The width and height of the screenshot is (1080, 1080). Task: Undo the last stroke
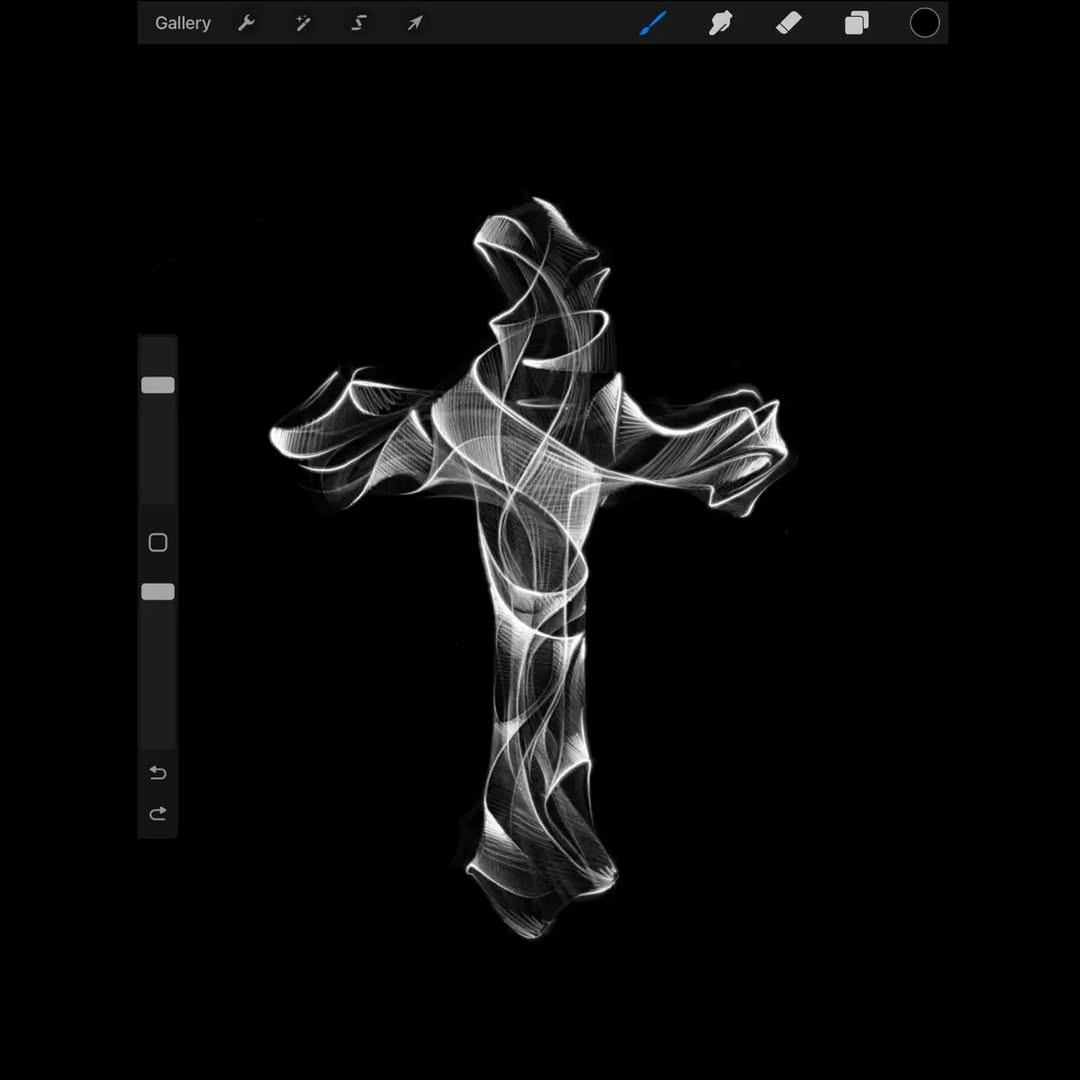(x=158, y=773)
